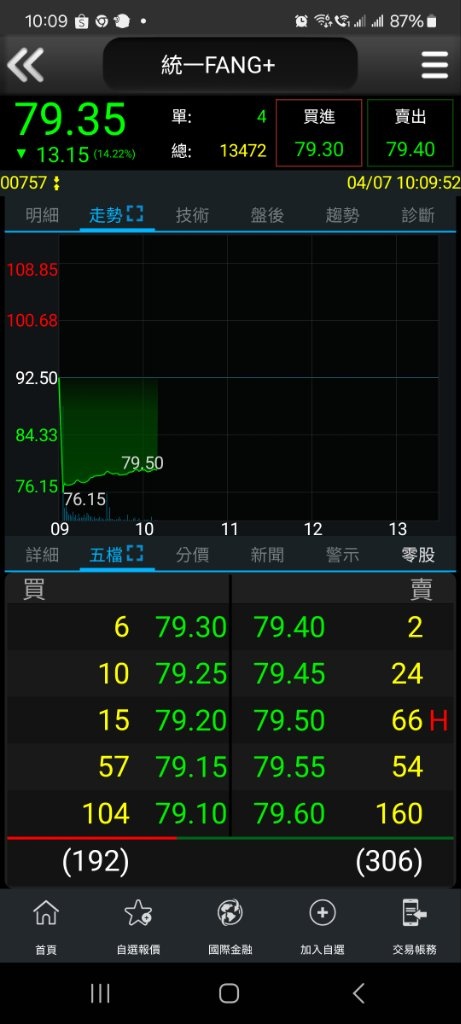461x1024 pixels.
Task: Tap 賣出 sell button at 79.40
Action: click(410, 133)
